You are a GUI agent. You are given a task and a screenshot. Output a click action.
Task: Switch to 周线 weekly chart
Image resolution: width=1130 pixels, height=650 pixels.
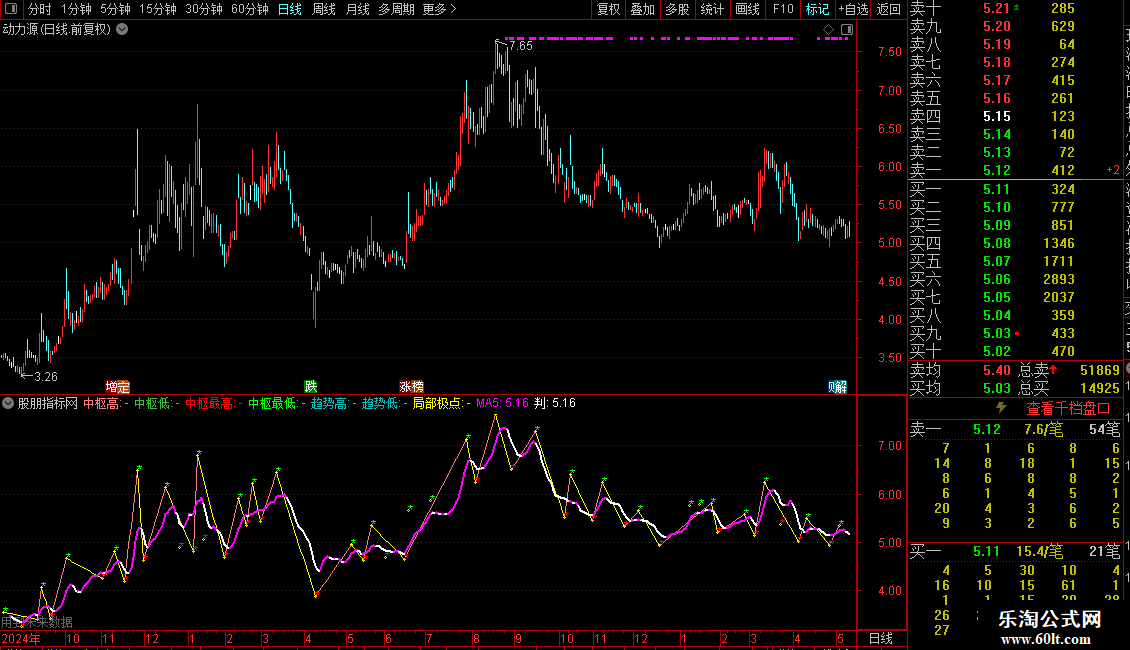tap(324, 9)
